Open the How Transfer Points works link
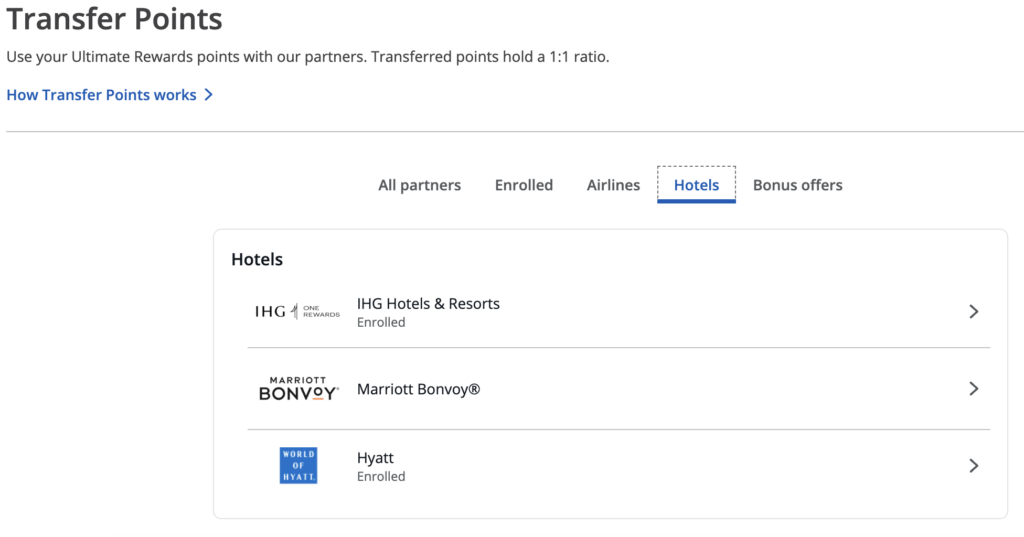1024x537 pixels. (101, 95)
